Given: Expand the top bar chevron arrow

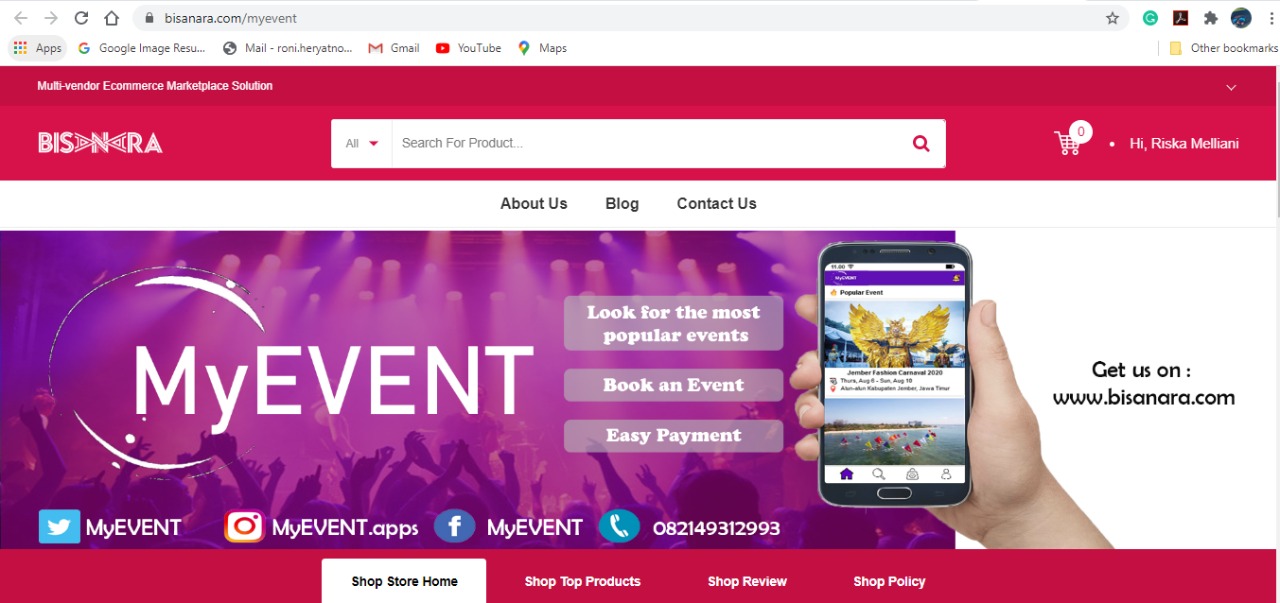Looking at the screenshot, I should [1231, 87].
